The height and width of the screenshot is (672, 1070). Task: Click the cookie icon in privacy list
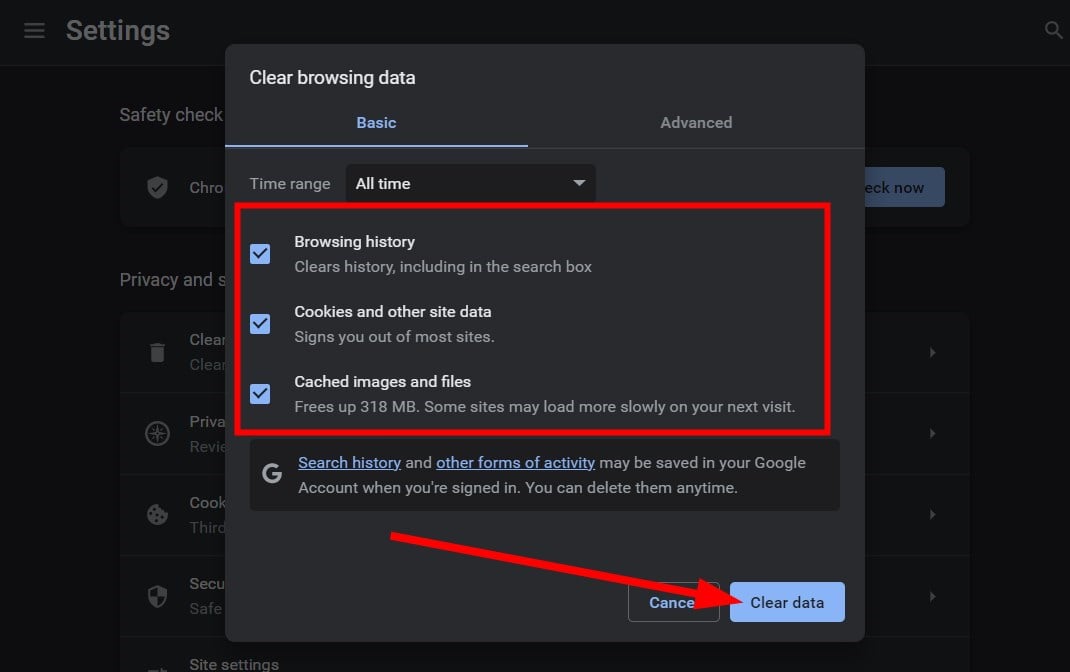[157, 514]
